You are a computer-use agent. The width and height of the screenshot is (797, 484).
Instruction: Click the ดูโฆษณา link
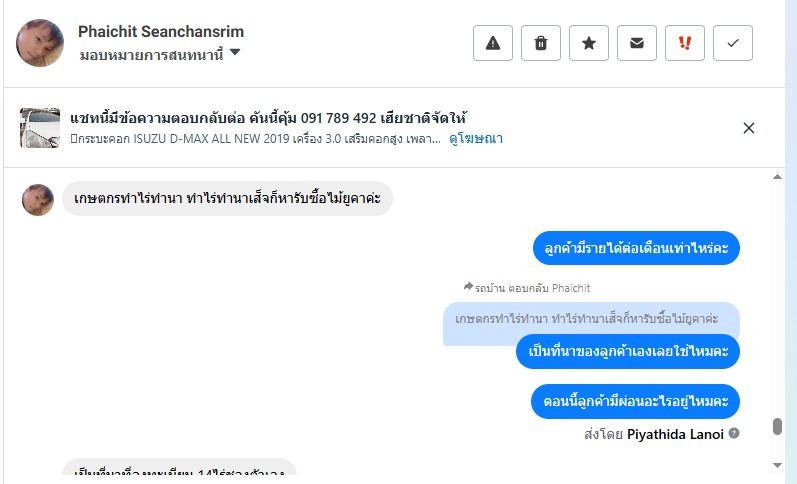tap(475, 139)
